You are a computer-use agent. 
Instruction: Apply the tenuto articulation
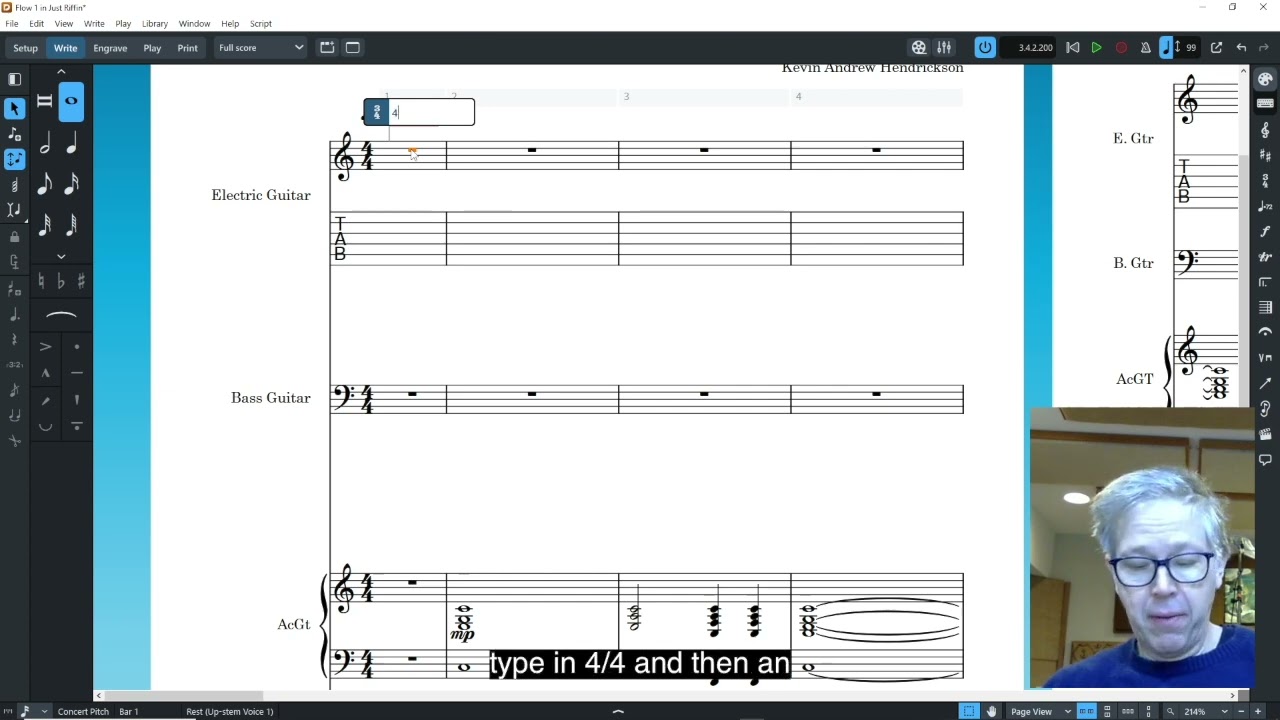77,373
